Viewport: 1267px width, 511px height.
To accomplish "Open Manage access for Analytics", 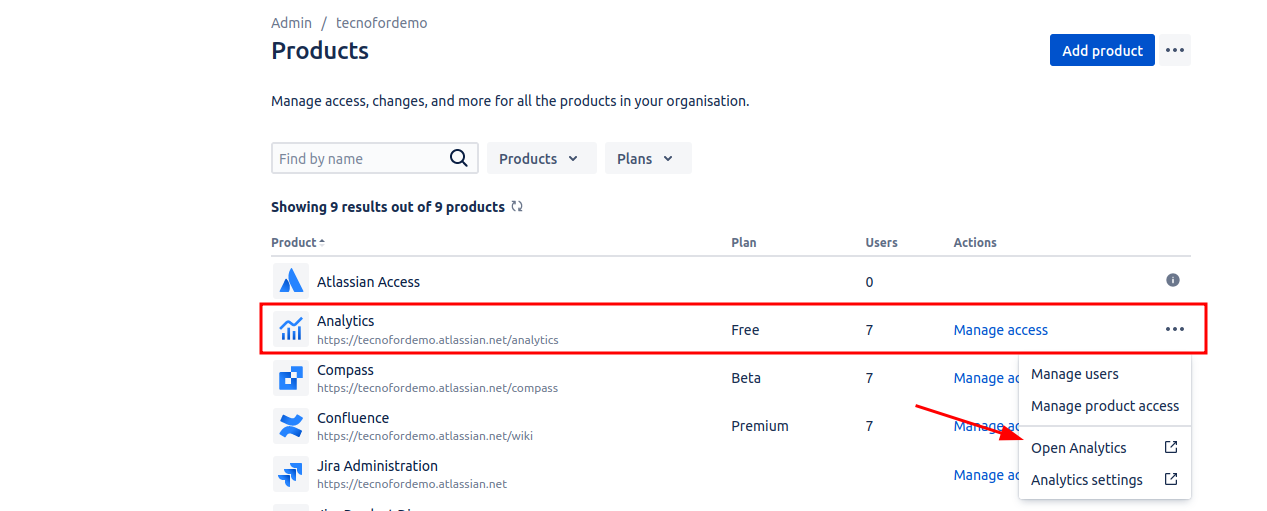I will [1000, 330].
